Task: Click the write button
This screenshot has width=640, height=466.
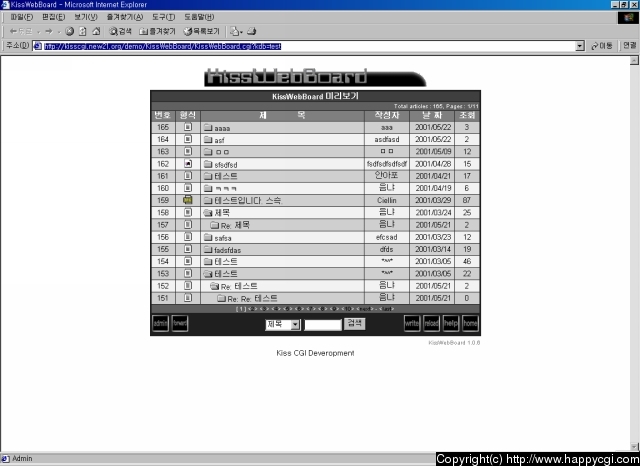Action: pyautogui.click(x=412, y=324)
